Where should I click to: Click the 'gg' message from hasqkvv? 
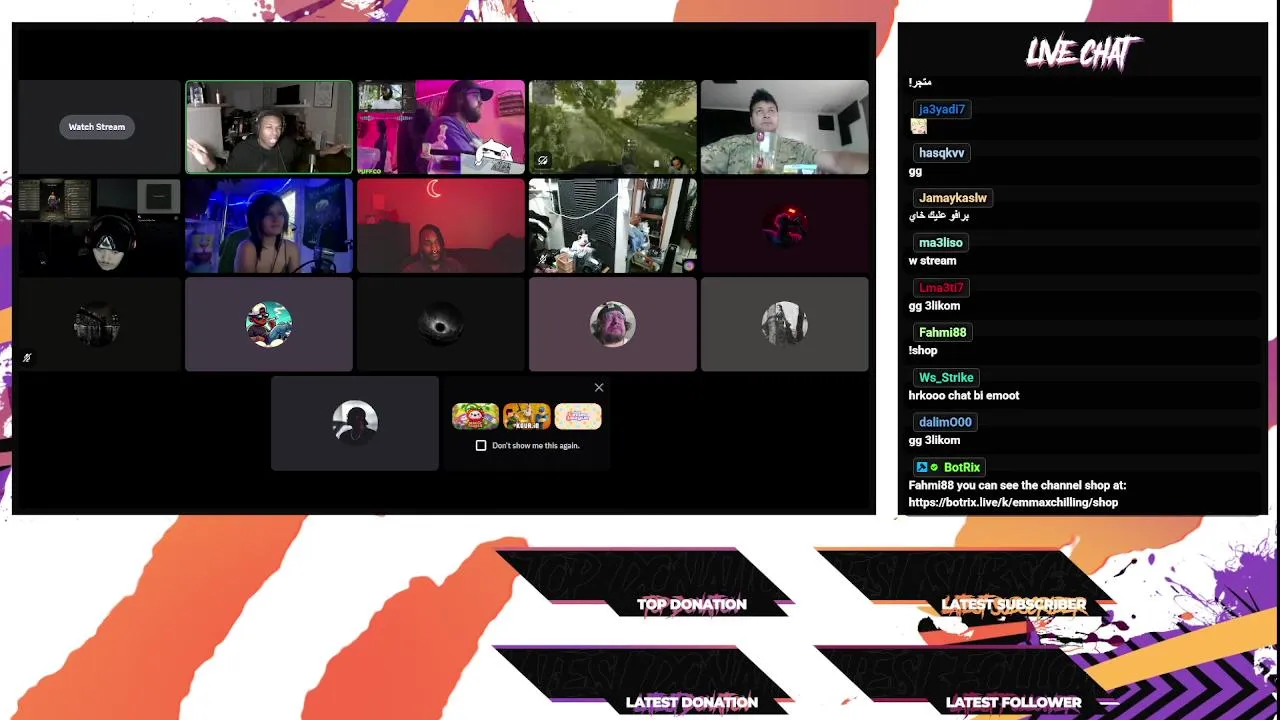[x=915, y=172]
